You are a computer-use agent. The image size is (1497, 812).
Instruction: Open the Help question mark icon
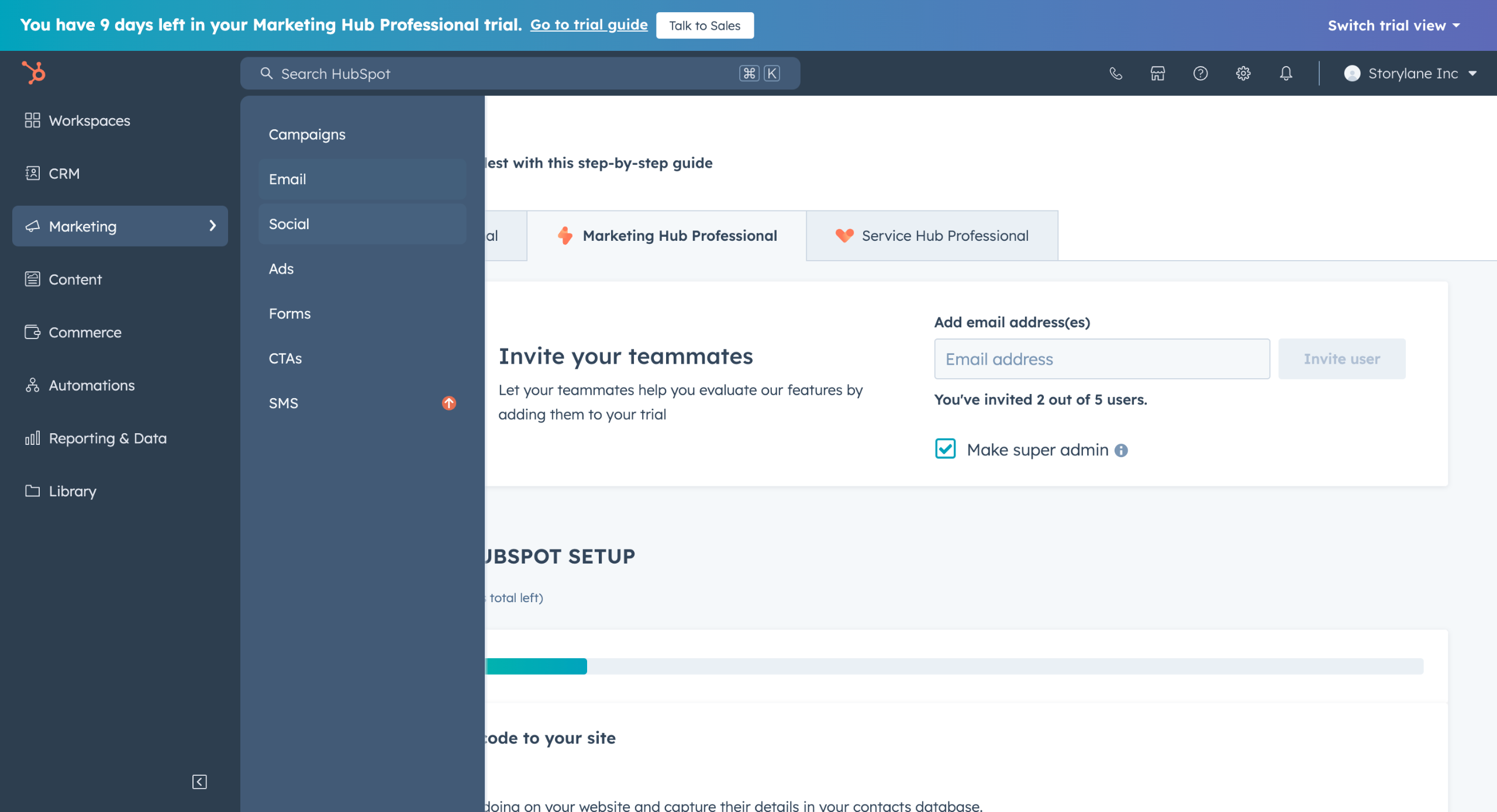[x=1201, y=74]
